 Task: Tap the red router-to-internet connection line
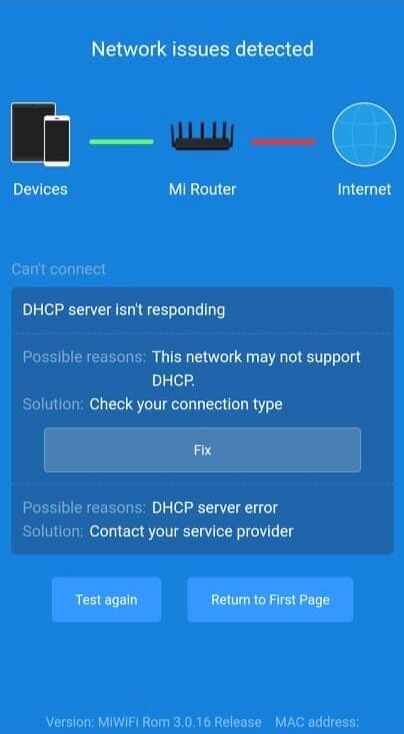(283, 141)
